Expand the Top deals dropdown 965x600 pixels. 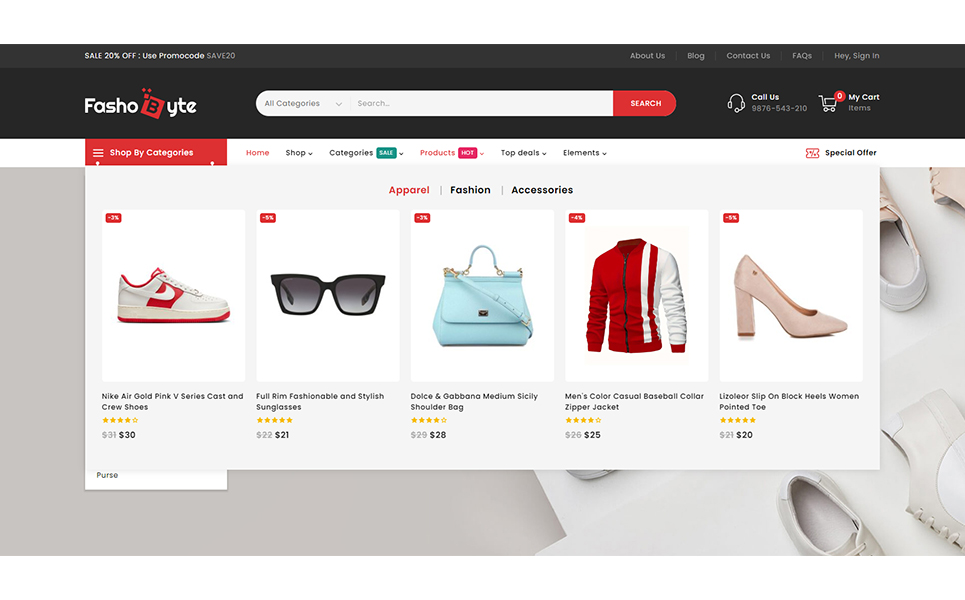pyautogui.click(x=525, y=153)
